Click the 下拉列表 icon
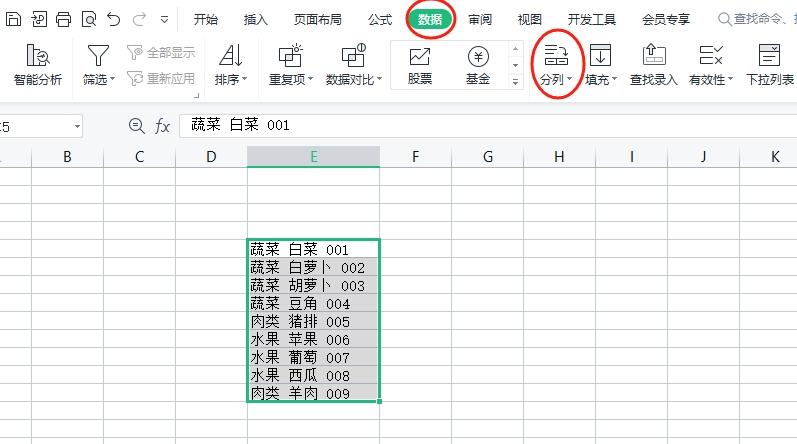 click(769, 56)
